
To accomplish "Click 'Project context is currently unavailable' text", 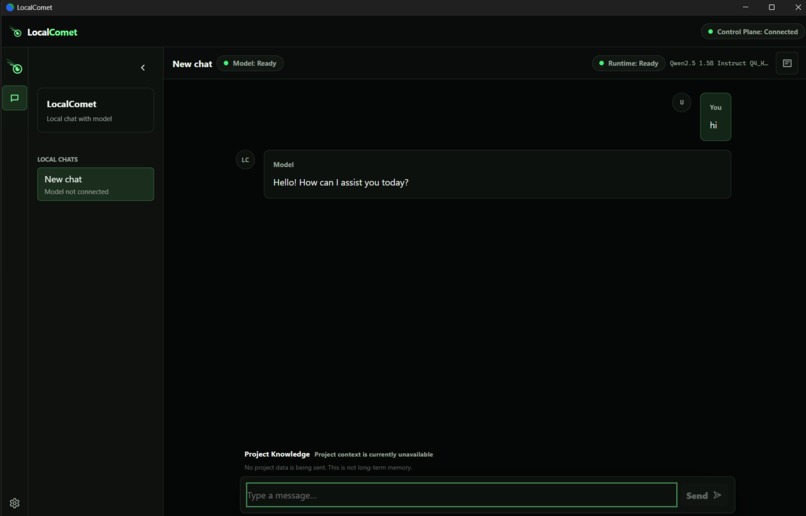I will [x=374, y=454].
